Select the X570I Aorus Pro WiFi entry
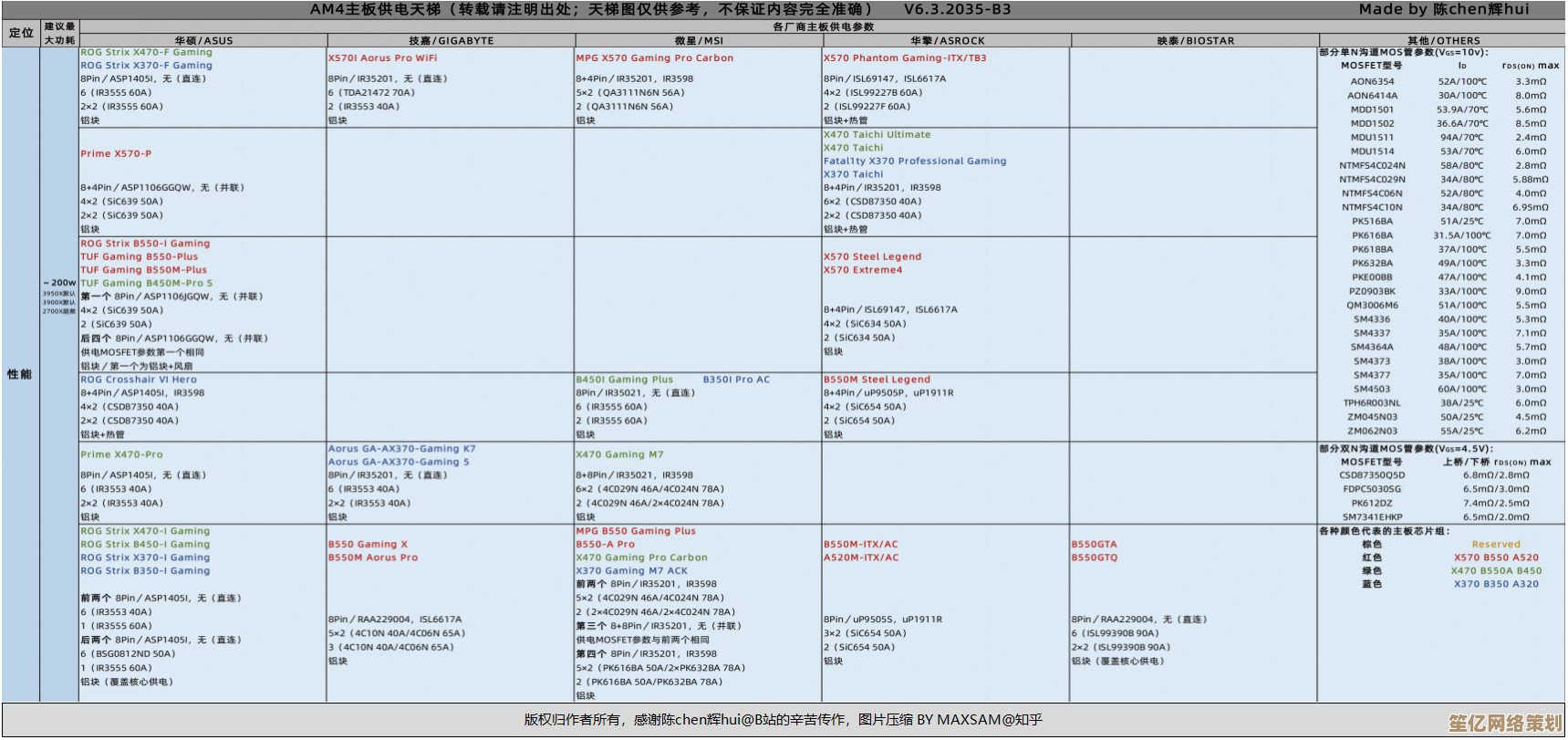Image resolution: width=1568 pixels, height=740 pixels. 382,58
